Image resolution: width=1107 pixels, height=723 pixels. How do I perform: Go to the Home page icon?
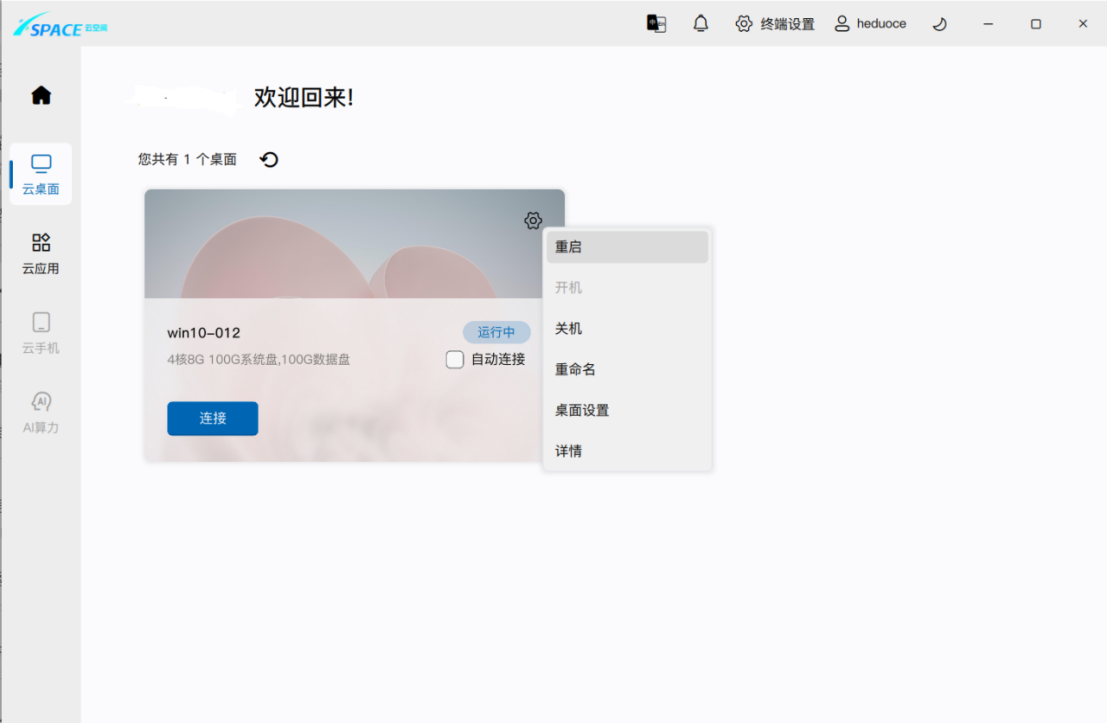41,95
